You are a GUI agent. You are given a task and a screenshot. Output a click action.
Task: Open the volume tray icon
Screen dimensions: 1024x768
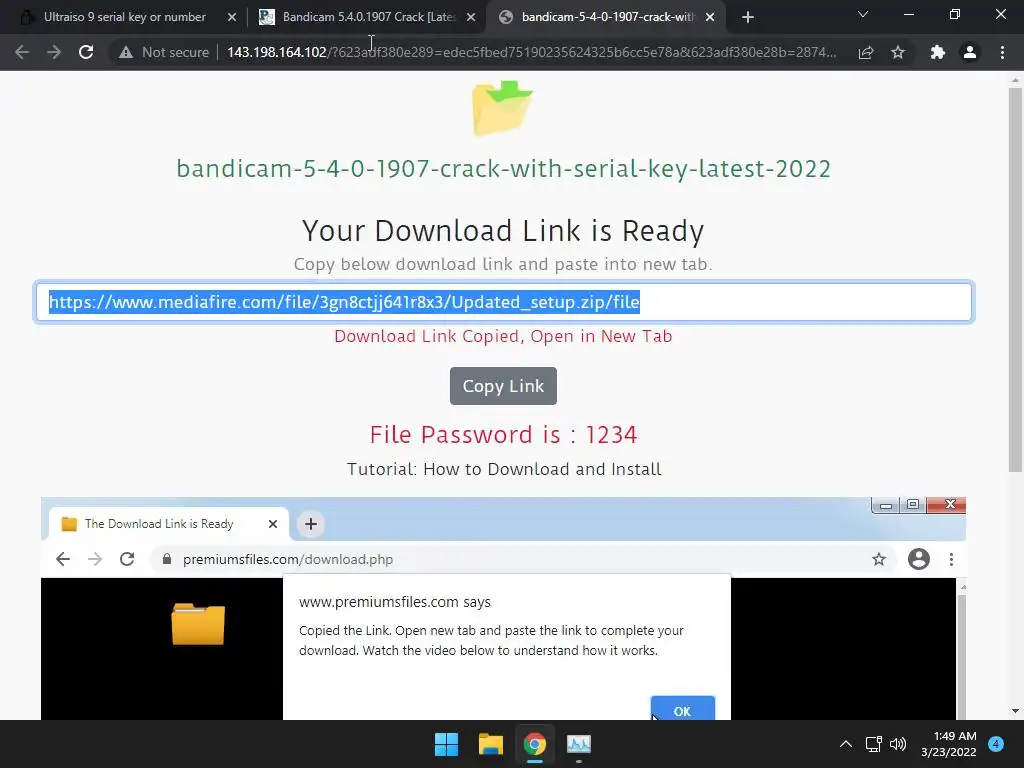pyautogui.click(x=899, y=744)
